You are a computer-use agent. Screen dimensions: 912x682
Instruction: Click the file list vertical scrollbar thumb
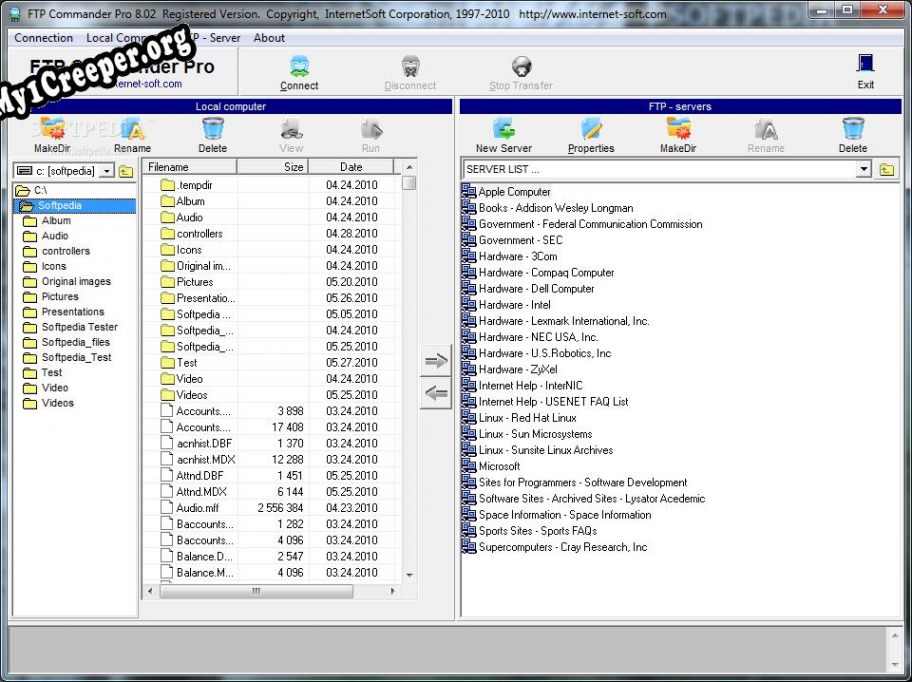[409, 183]
